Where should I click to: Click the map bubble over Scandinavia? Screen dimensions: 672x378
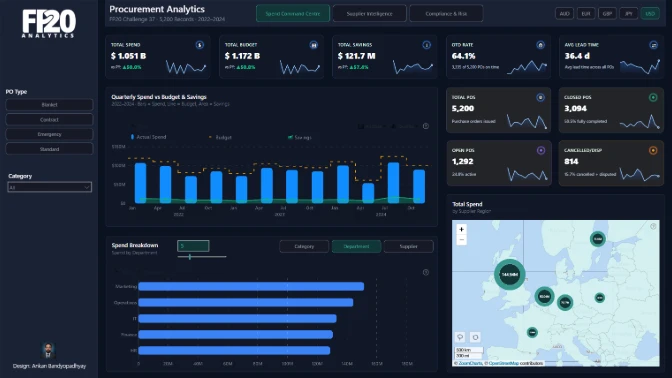tap(598, 239)
